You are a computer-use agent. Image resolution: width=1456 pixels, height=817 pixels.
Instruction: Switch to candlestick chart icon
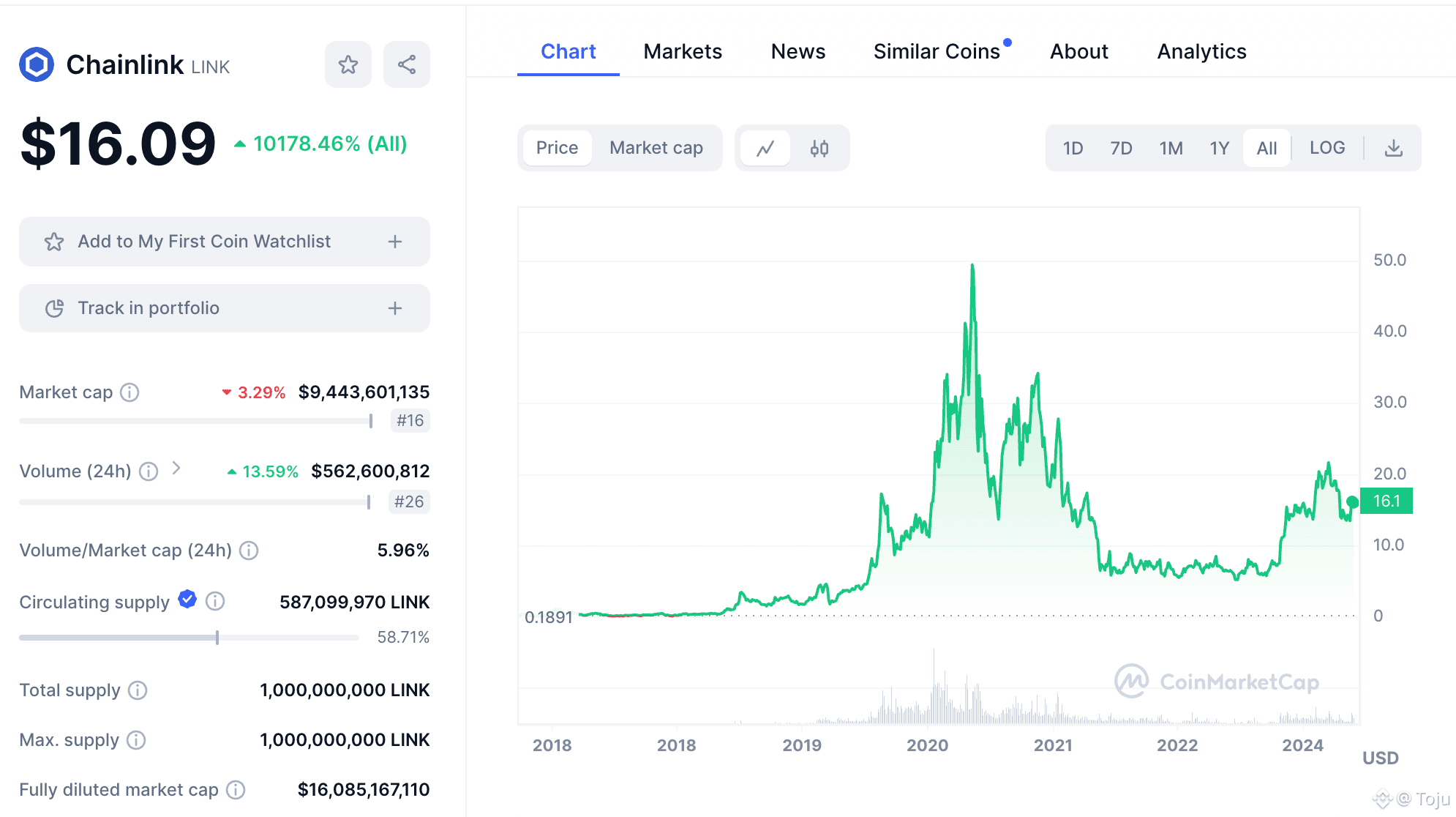(x=819, y=149)
